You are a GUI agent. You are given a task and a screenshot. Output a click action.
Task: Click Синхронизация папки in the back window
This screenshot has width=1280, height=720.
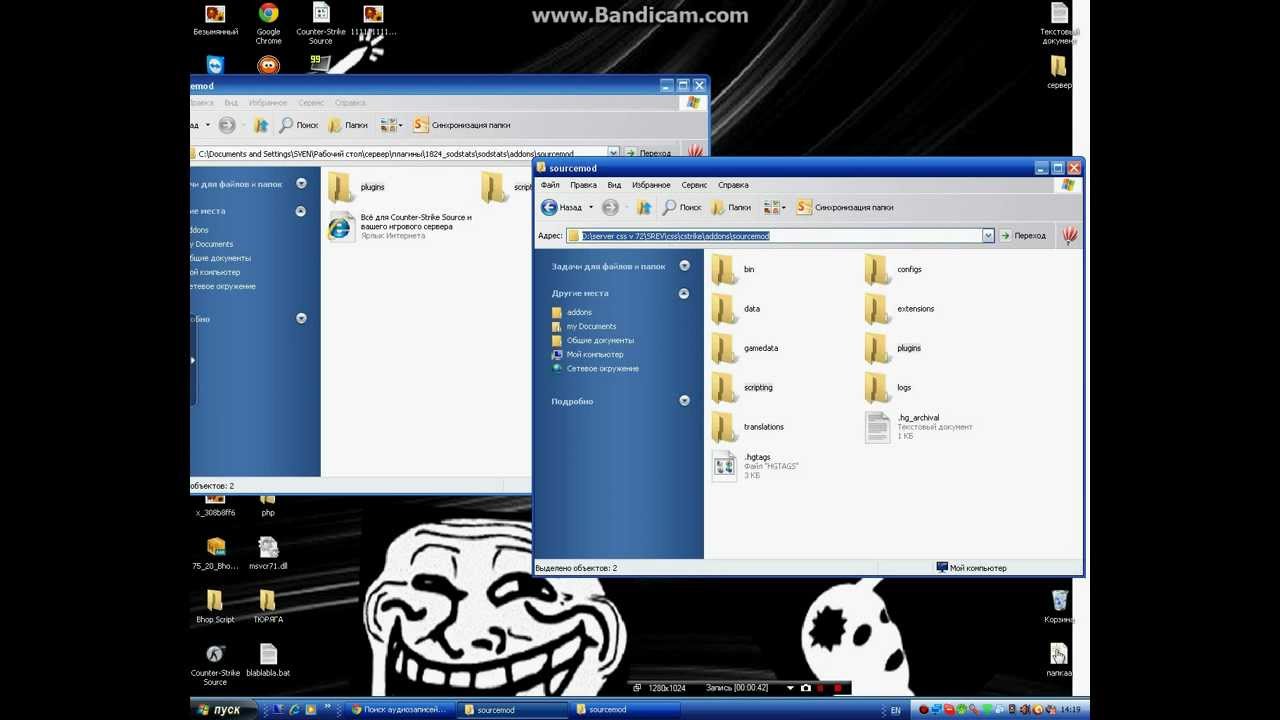tap(461, 125)
